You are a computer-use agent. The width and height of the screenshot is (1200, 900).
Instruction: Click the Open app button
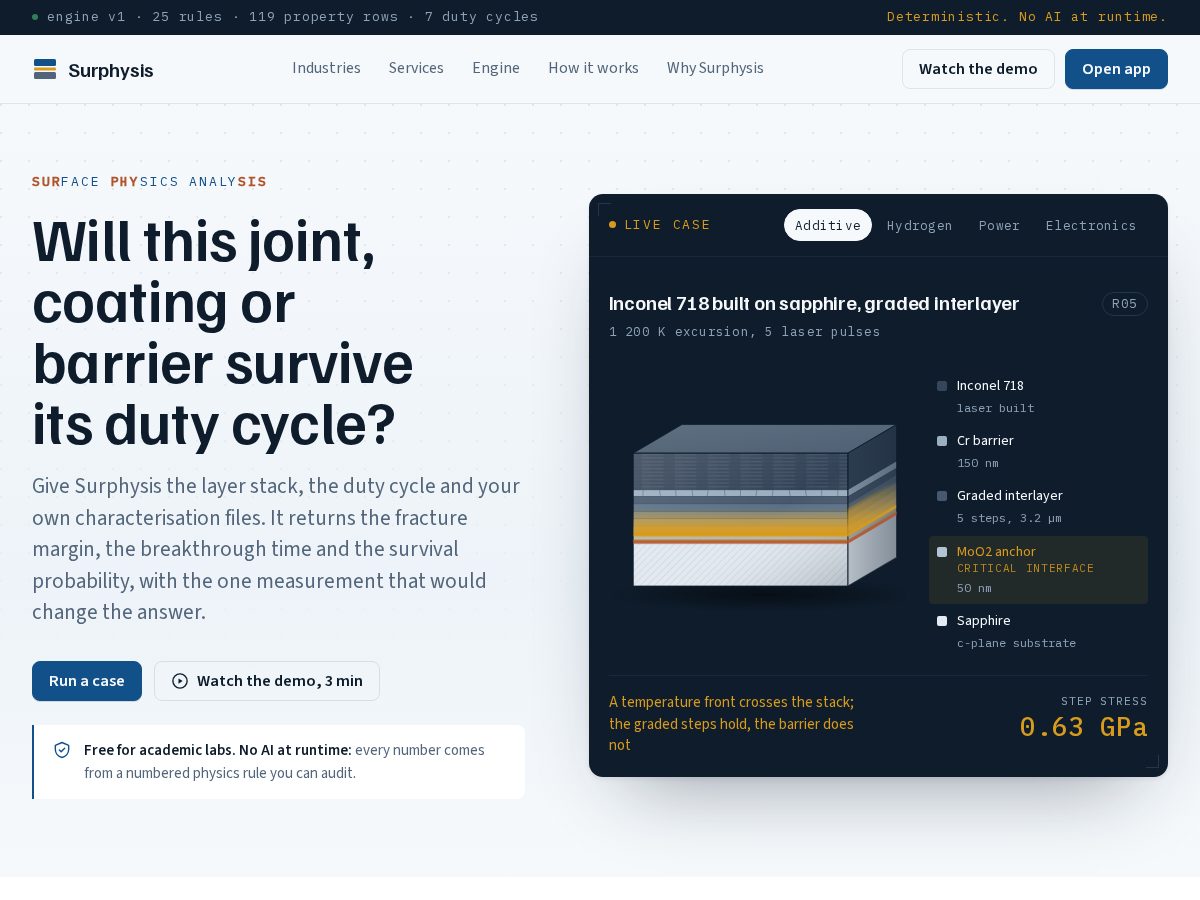1116,69
